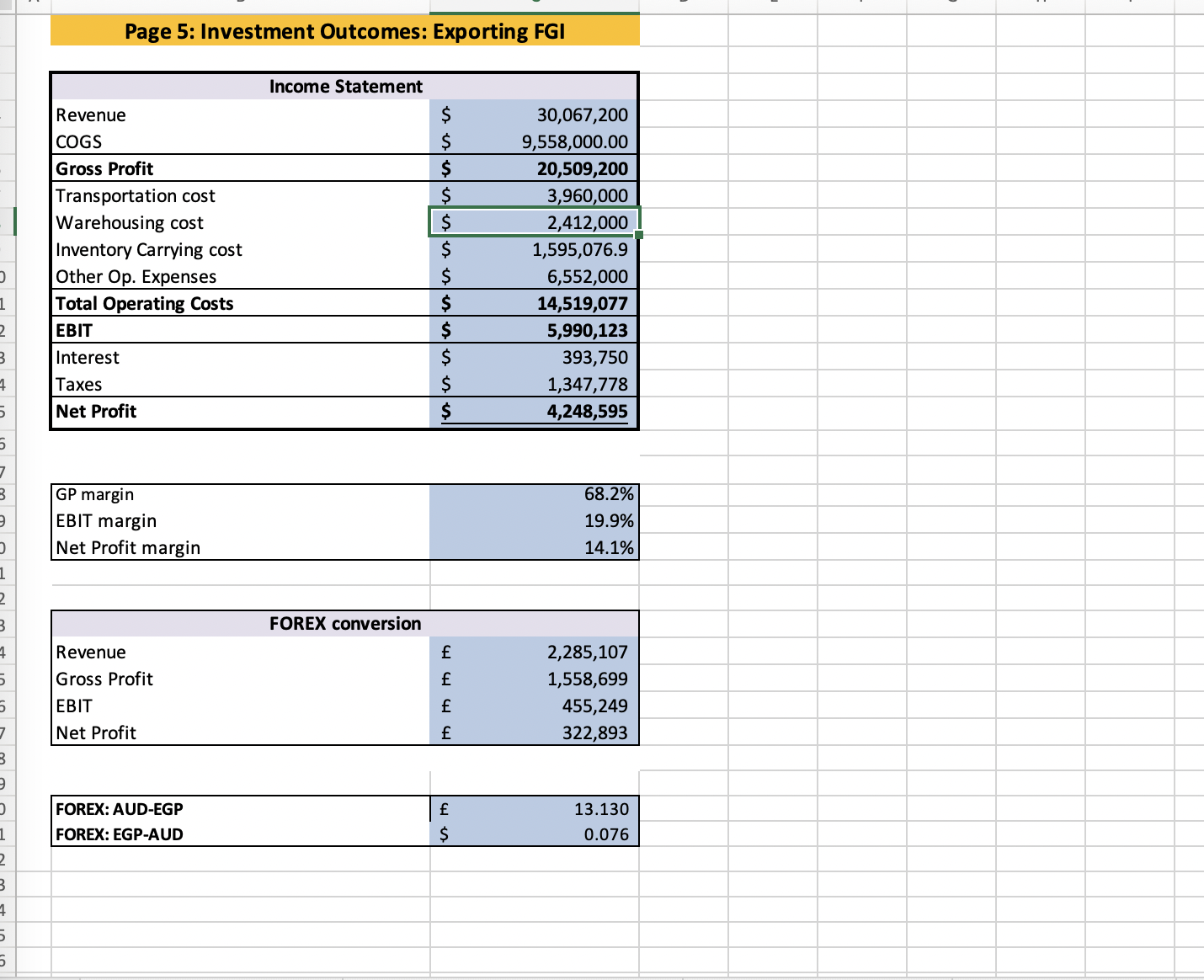Click the Revenue label in FOREX conversion
The image size is (1204, 980).
tap(91, 652)
